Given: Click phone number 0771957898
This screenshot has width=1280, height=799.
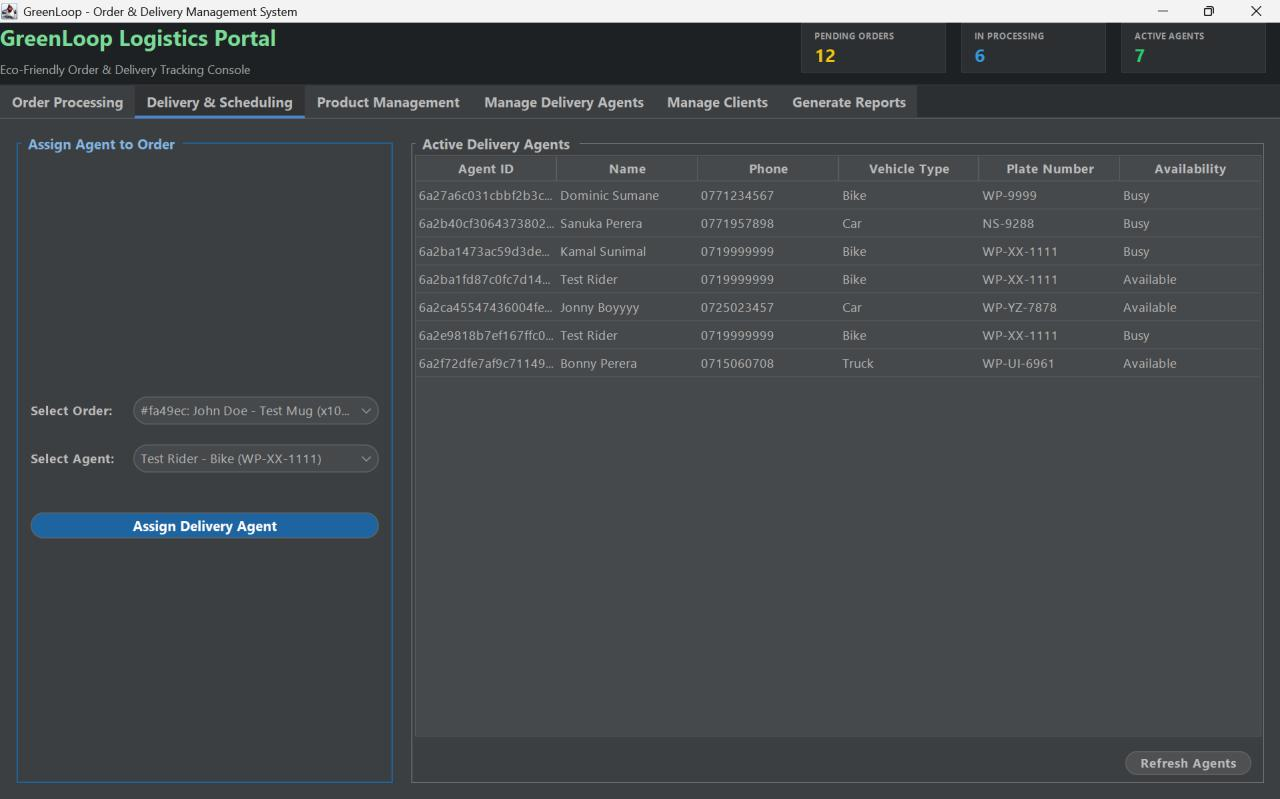Looking at the screenshot, I should coord(737,224).
